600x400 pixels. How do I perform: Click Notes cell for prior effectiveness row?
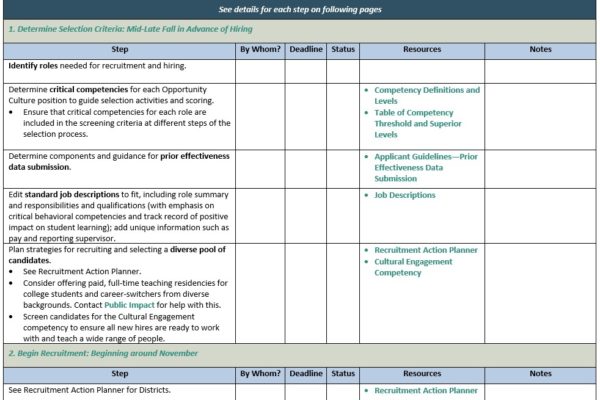point(540,169)
